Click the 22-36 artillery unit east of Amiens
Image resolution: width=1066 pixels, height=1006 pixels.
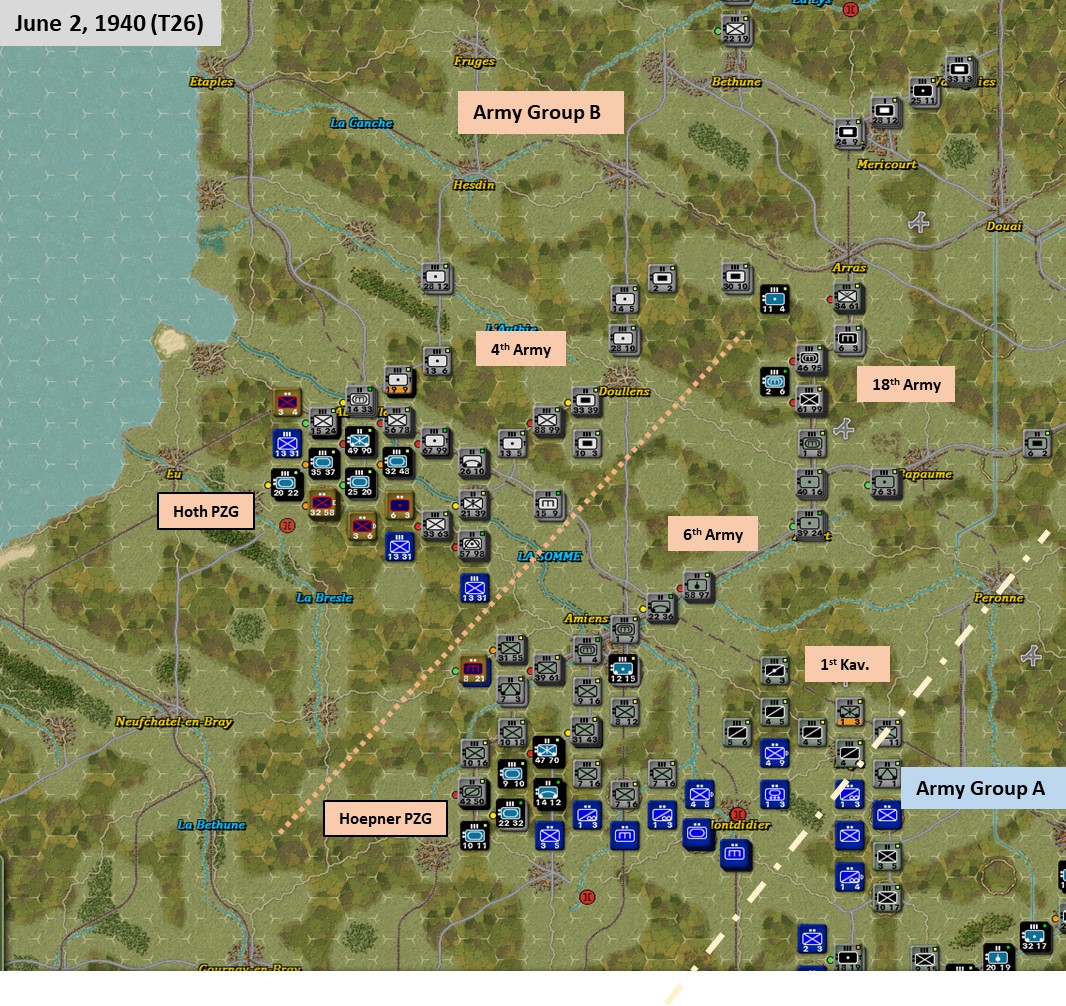point(661,607)
